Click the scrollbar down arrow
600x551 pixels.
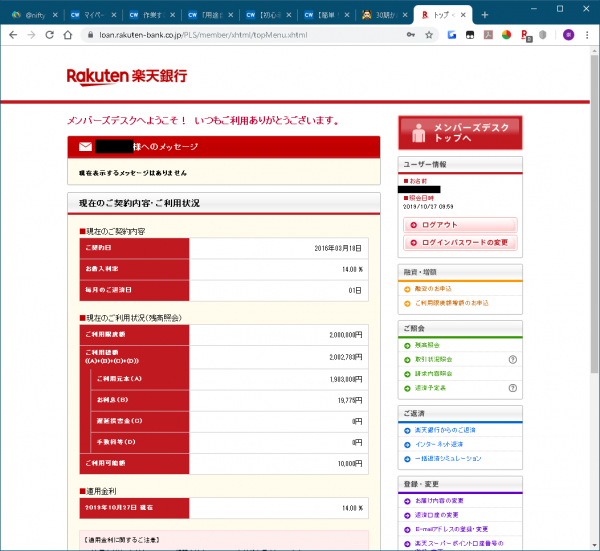point(594,545)
